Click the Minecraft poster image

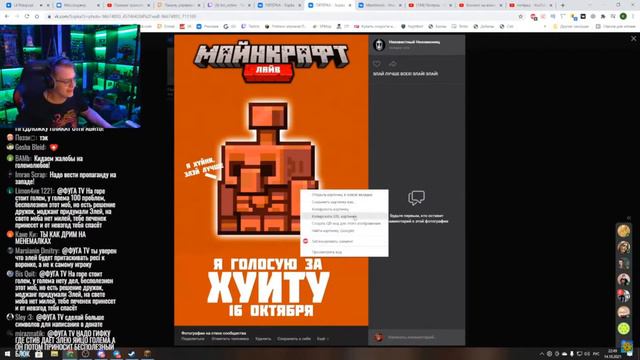pyautogui.click(x=271, y=180)
